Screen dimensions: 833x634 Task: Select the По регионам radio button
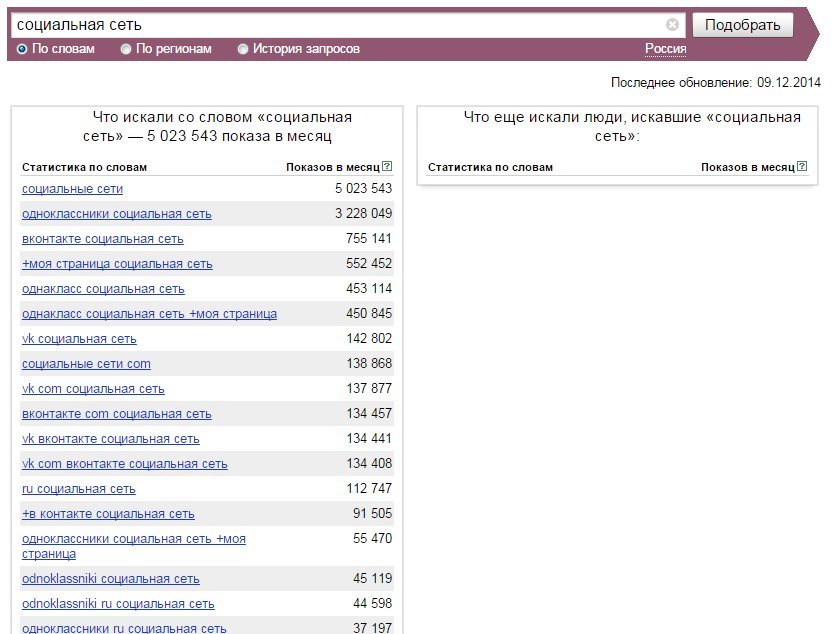pos(126,49)
